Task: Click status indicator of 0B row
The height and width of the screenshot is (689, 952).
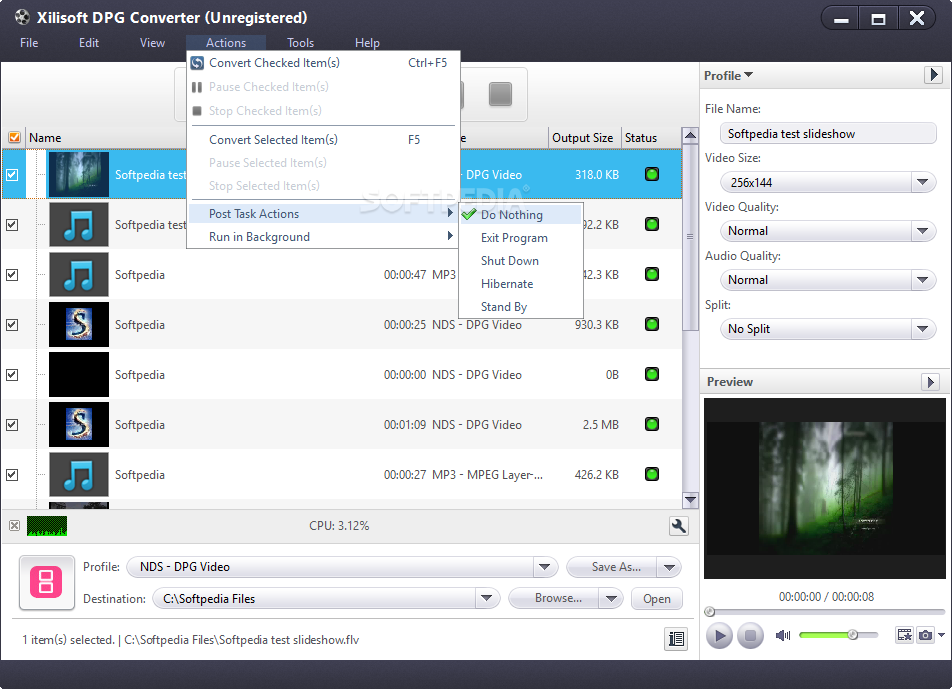Action: tap(651, 374)
